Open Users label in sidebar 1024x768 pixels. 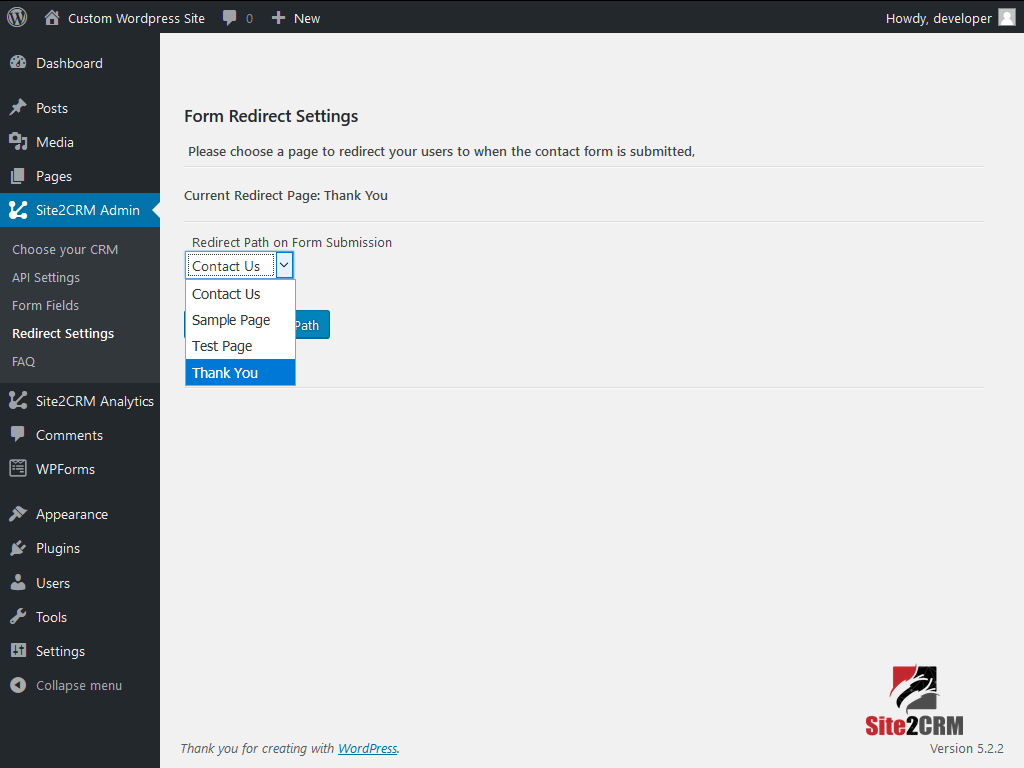[x=53, y=583]
